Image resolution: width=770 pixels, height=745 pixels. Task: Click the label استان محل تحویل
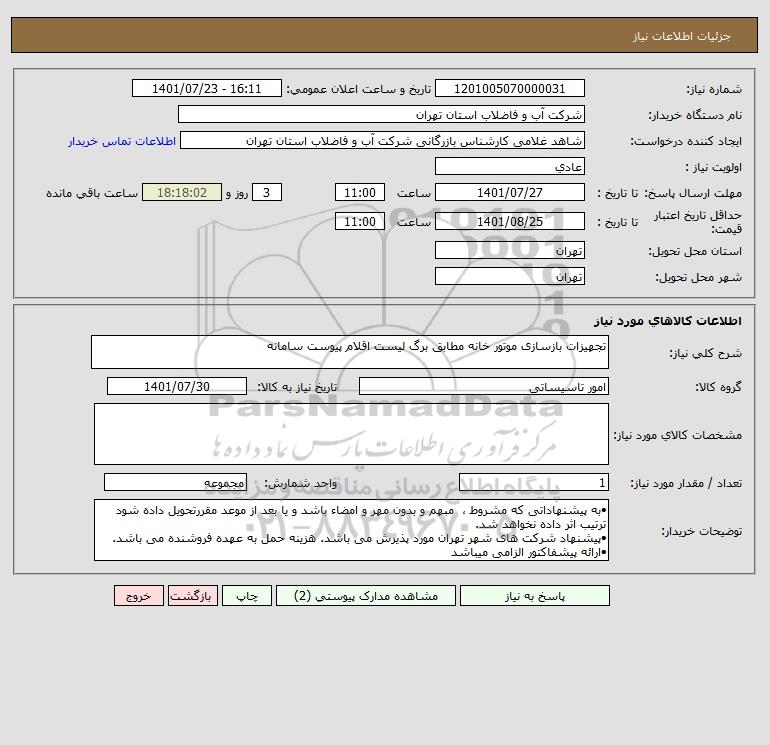[x=695, y=251]
